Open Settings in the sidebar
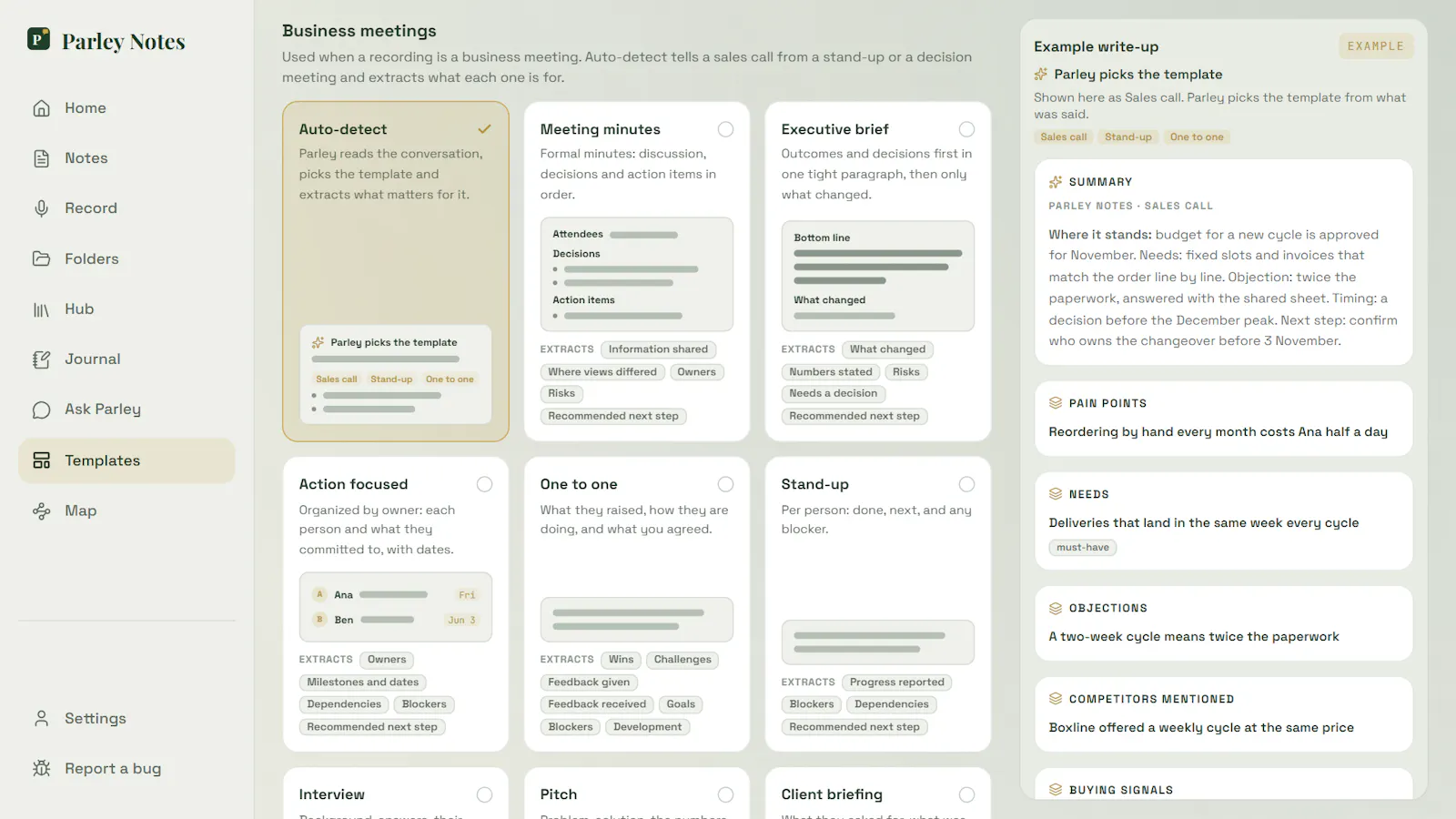Screen dimensions: 1456x819 [126, 718]
